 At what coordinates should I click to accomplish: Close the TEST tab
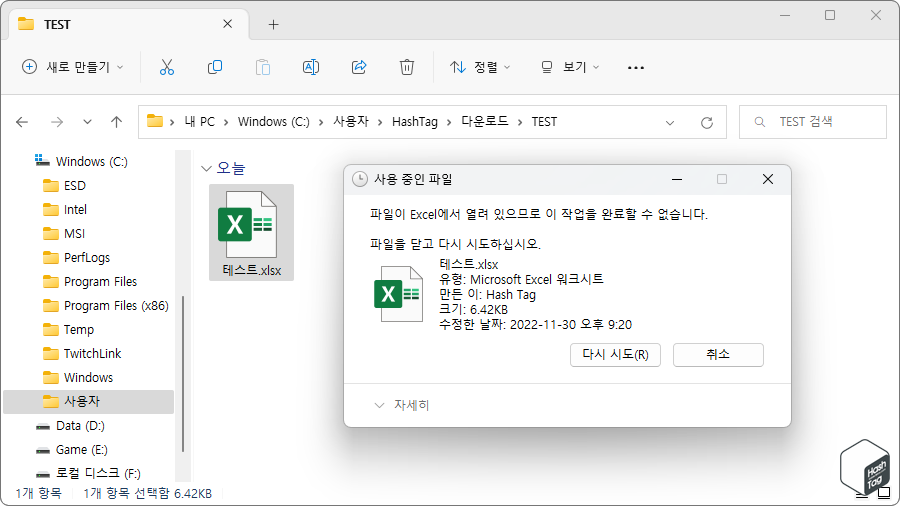227,24
